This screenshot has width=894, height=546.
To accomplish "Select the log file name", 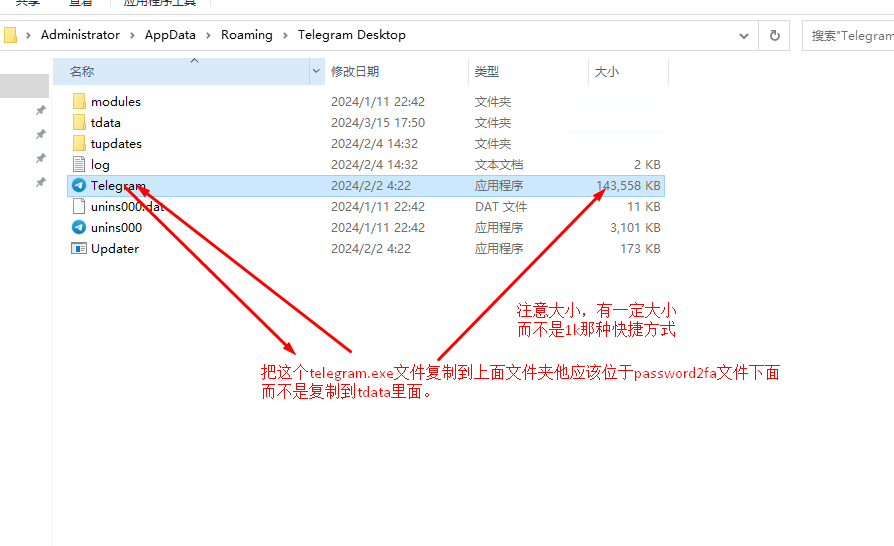I will 100,165.
